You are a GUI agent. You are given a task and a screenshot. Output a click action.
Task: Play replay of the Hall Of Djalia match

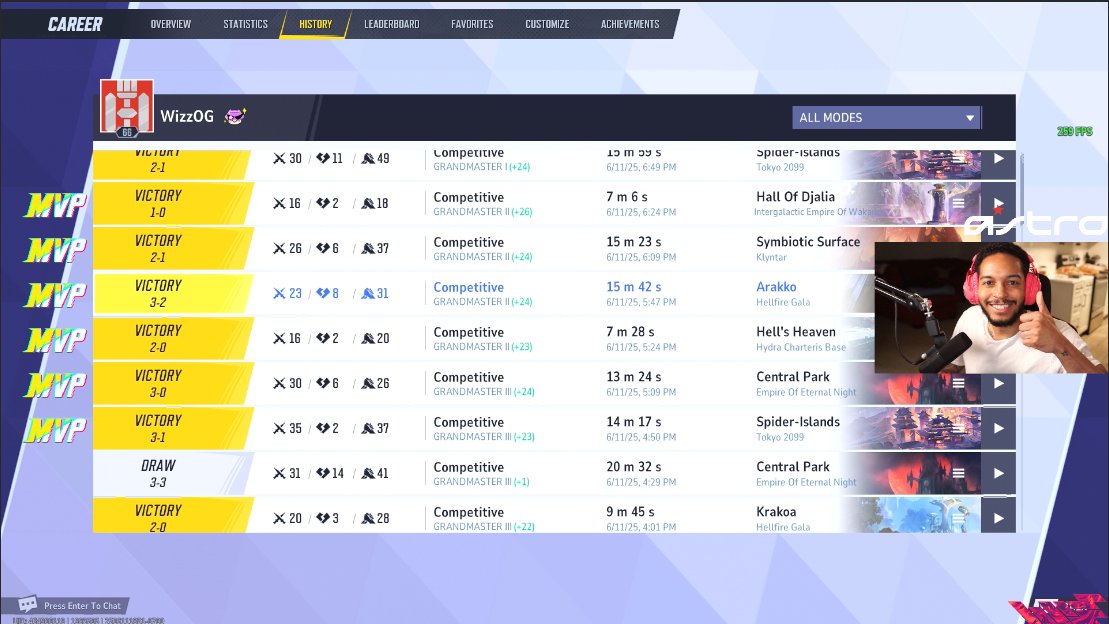(998, 203)
